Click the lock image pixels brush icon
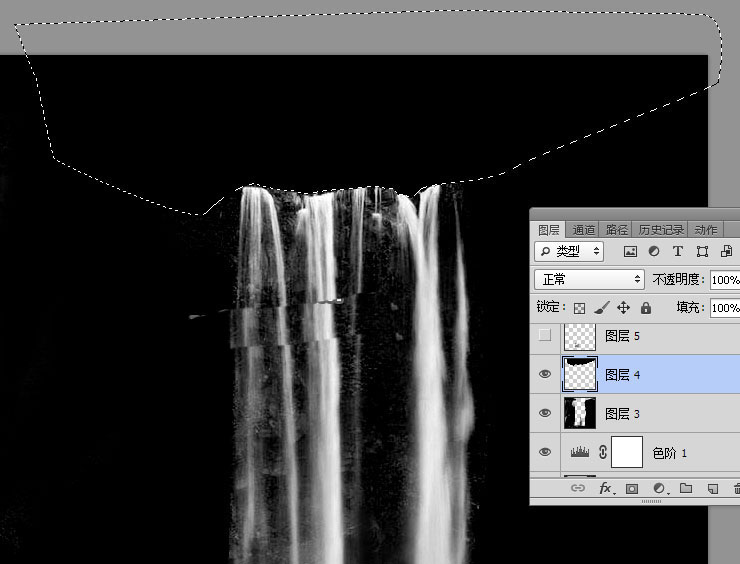 (x=601, y=308)
